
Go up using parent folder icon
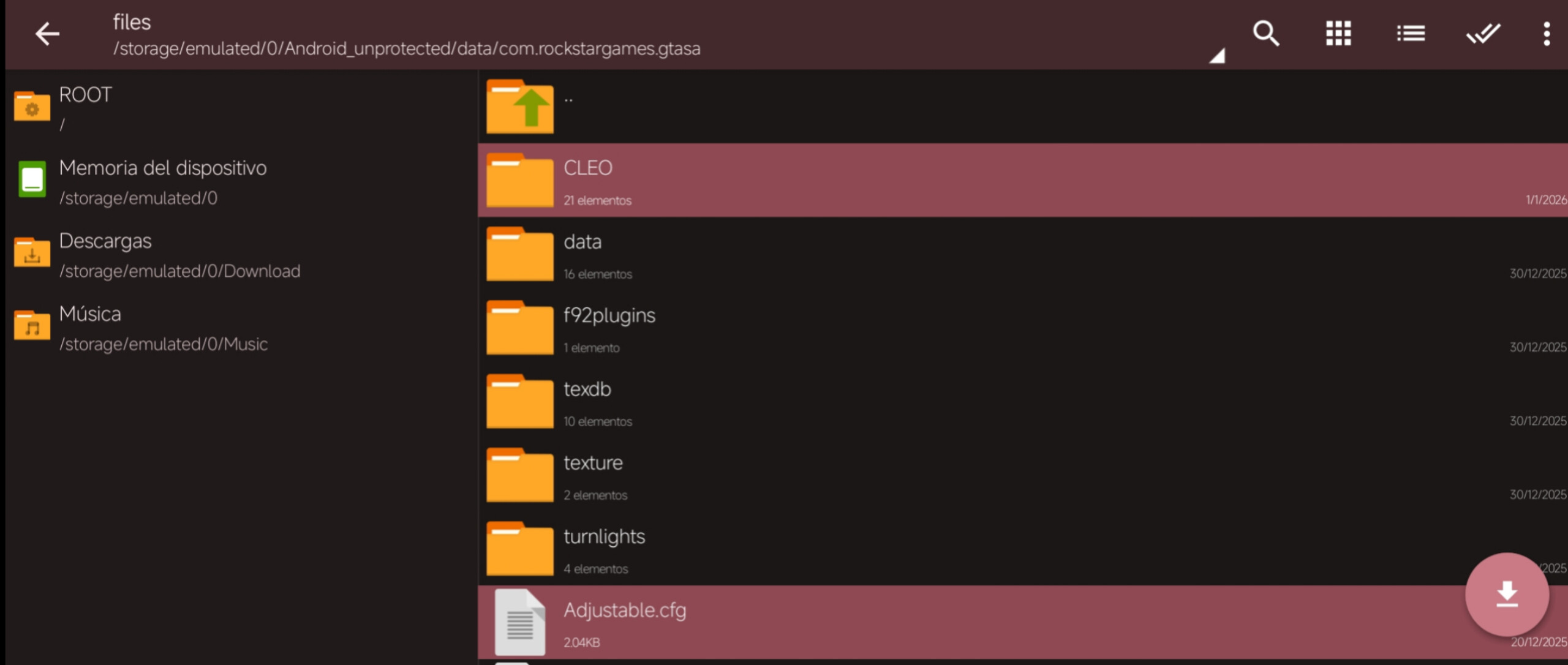click(x=519, y=107)
